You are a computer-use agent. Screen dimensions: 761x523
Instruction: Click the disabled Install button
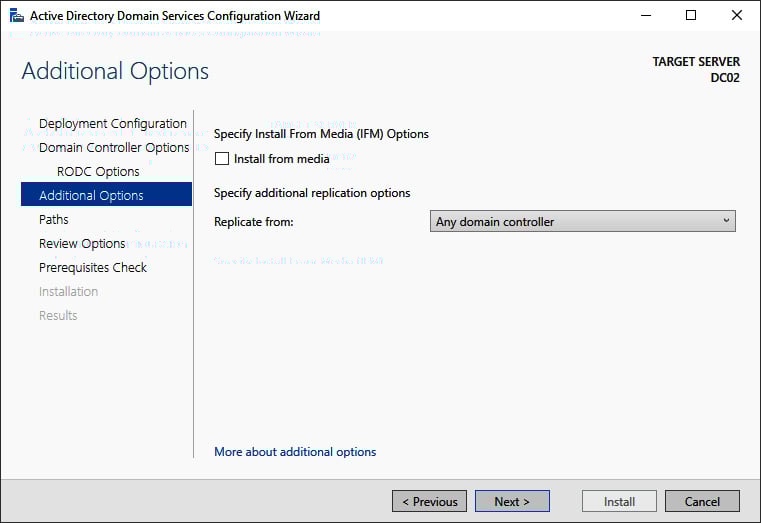coord(619,501)
